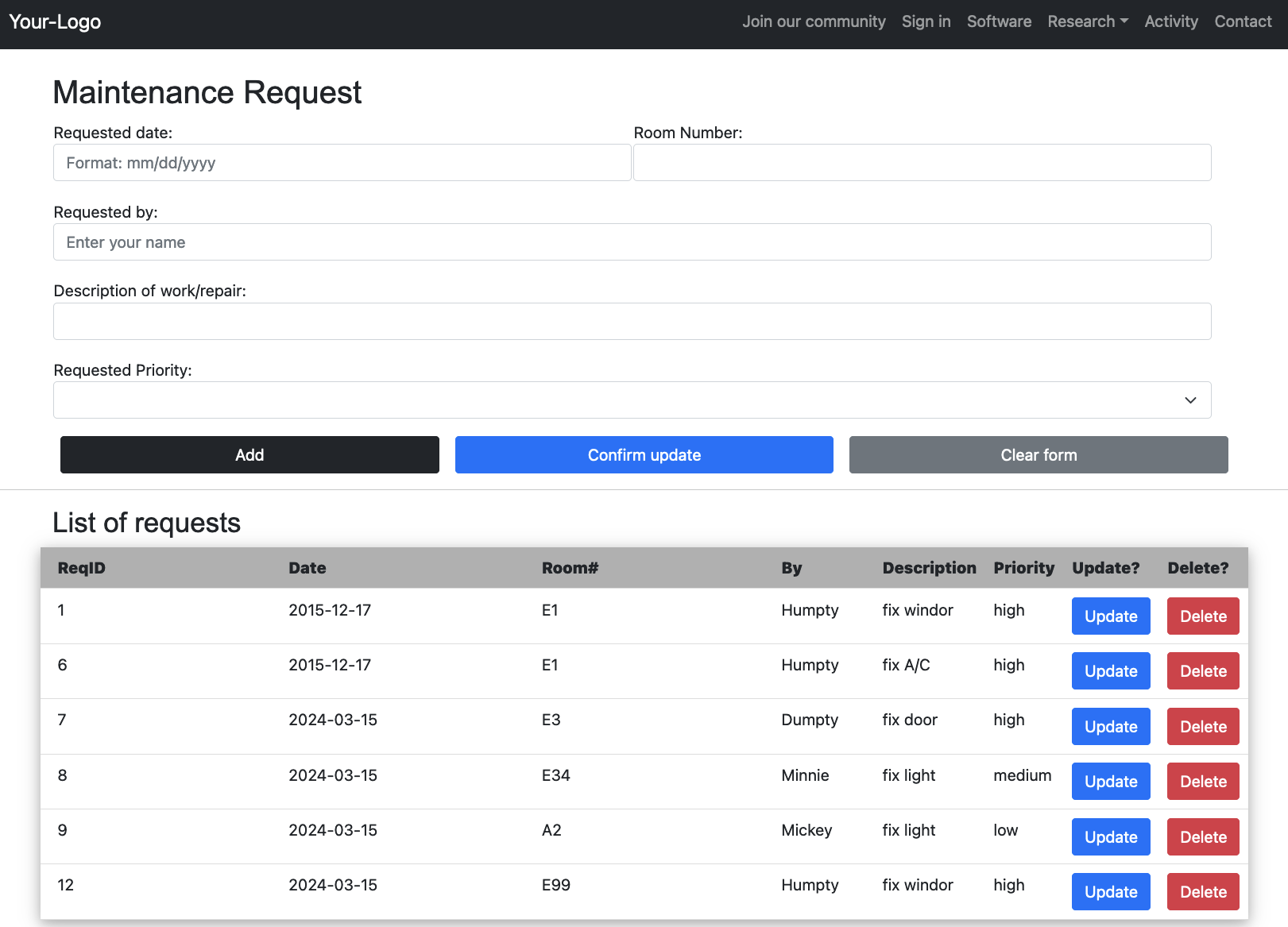Click Confirm update

pyautogui.click(x=644, y=454)
